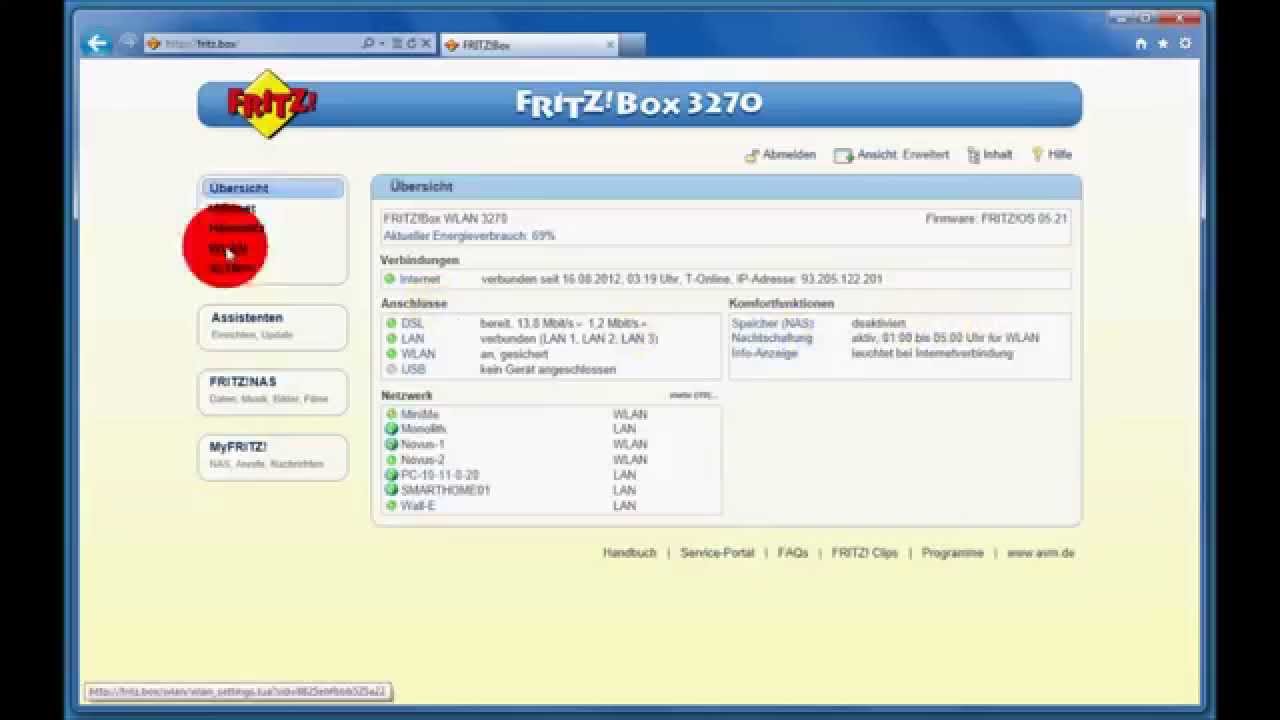
Task: Open the FAQs footer link
Action: click(793, 553)
